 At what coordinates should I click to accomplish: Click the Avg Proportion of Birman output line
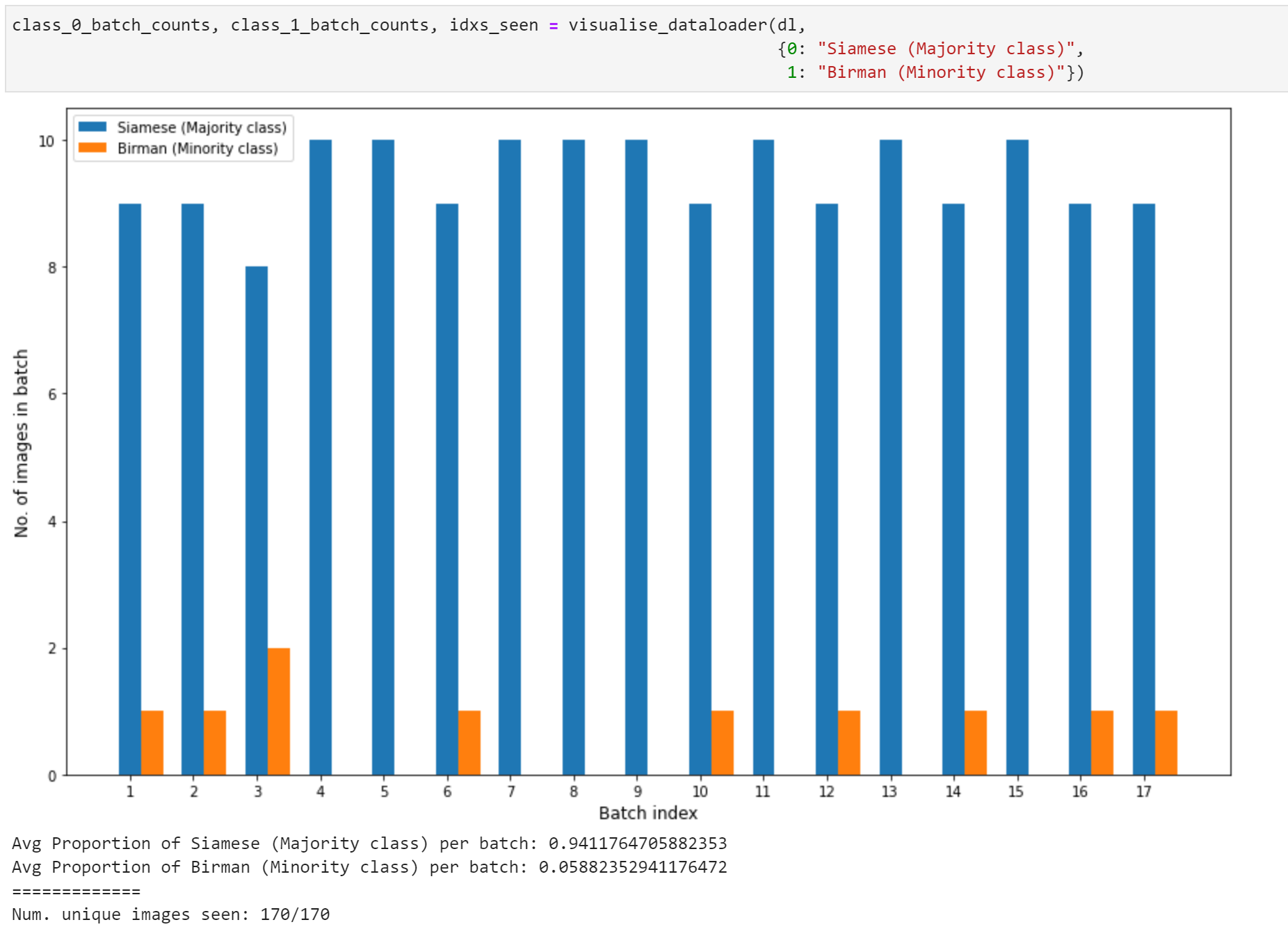(x=369, y=867)
